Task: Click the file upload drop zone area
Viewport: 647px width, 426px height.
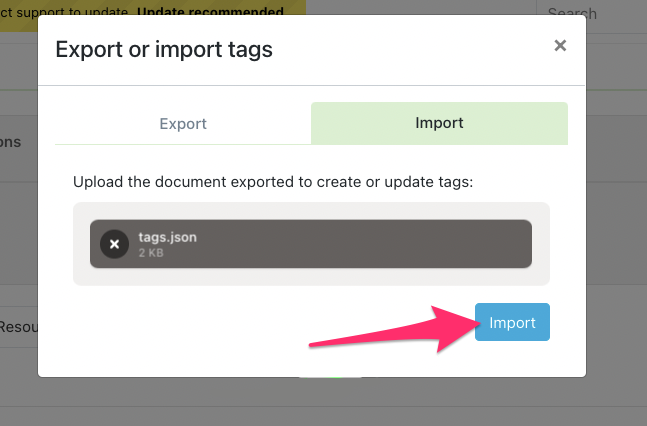Action: point(311,277)
